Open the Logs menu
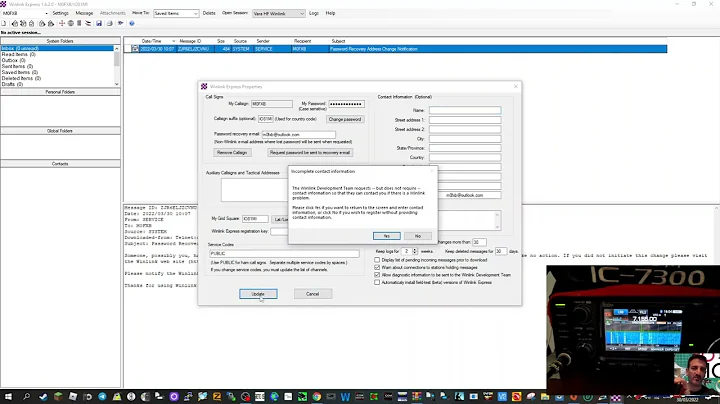720x404 pixels. [x=314, y=13]
